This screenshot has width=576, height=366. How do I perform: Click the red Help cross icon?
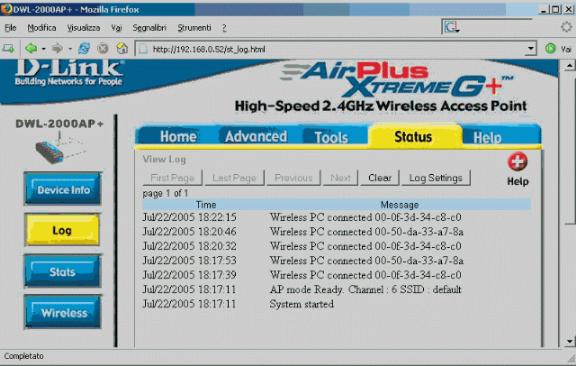pos(518,162)
